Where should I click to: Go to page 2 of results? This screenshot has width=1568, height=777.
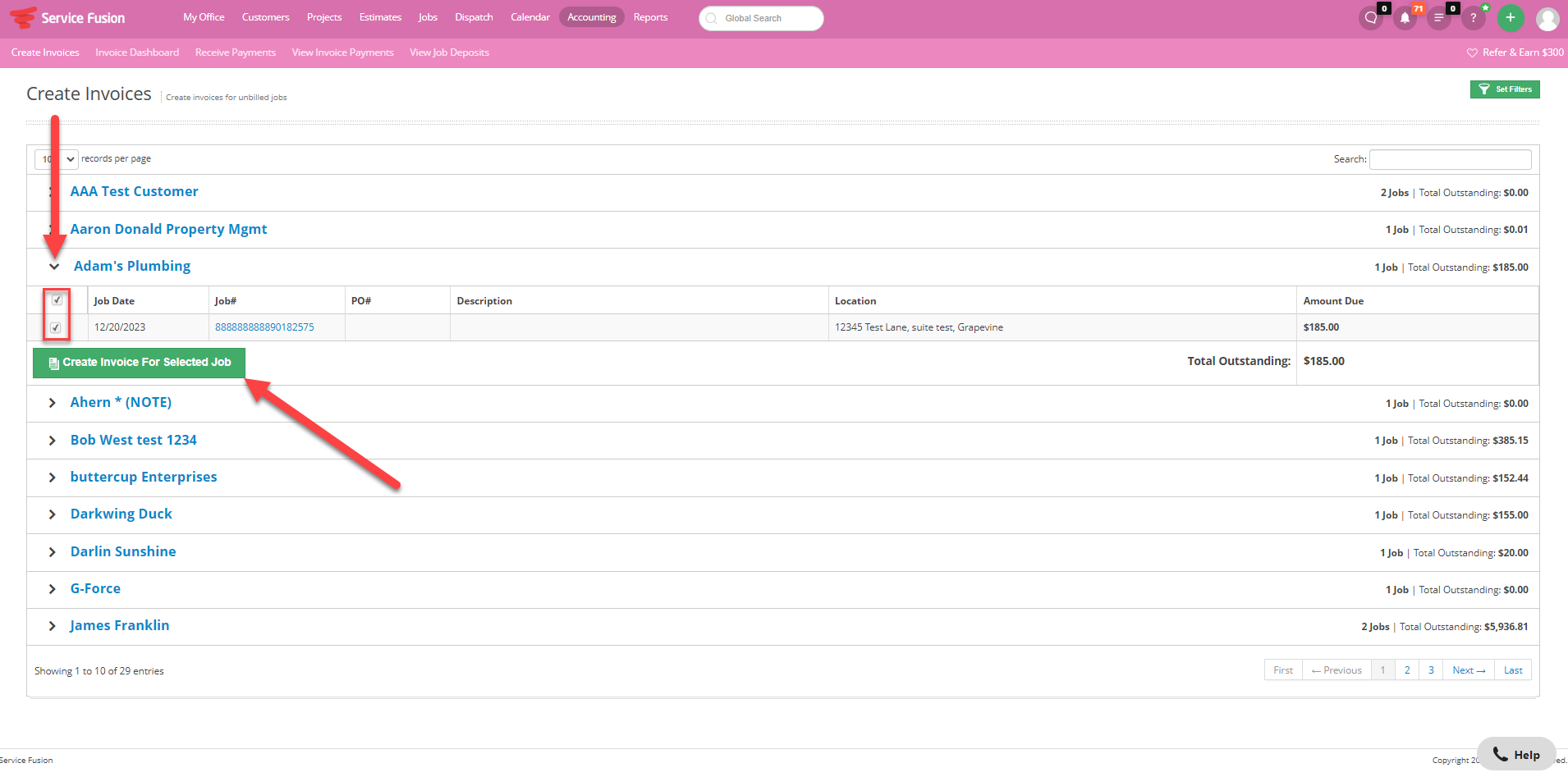(x=1407, y=670)
